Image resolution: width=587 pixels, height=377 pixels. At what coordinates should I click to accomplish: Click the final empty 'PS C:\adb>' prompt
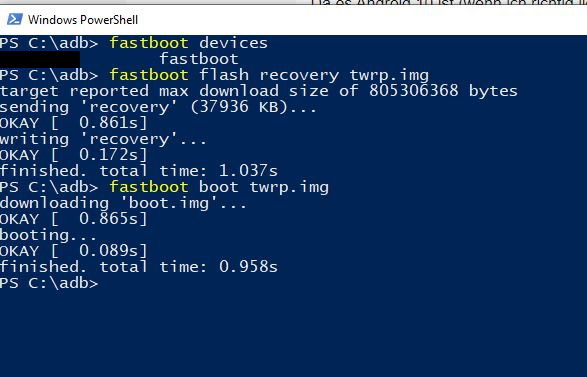49,283
